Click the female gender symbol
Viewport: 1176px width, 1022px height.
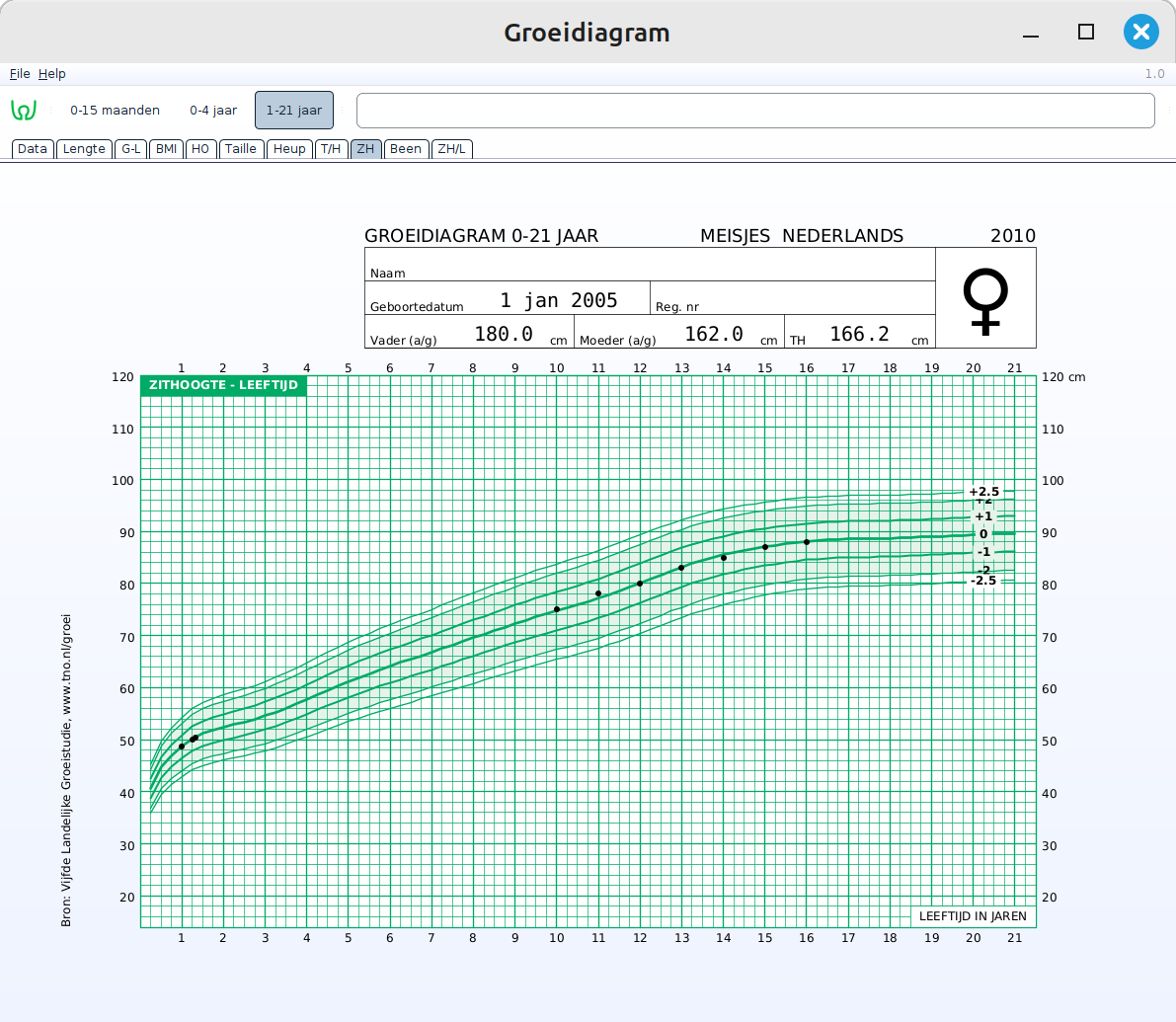[x=984, y=301]
